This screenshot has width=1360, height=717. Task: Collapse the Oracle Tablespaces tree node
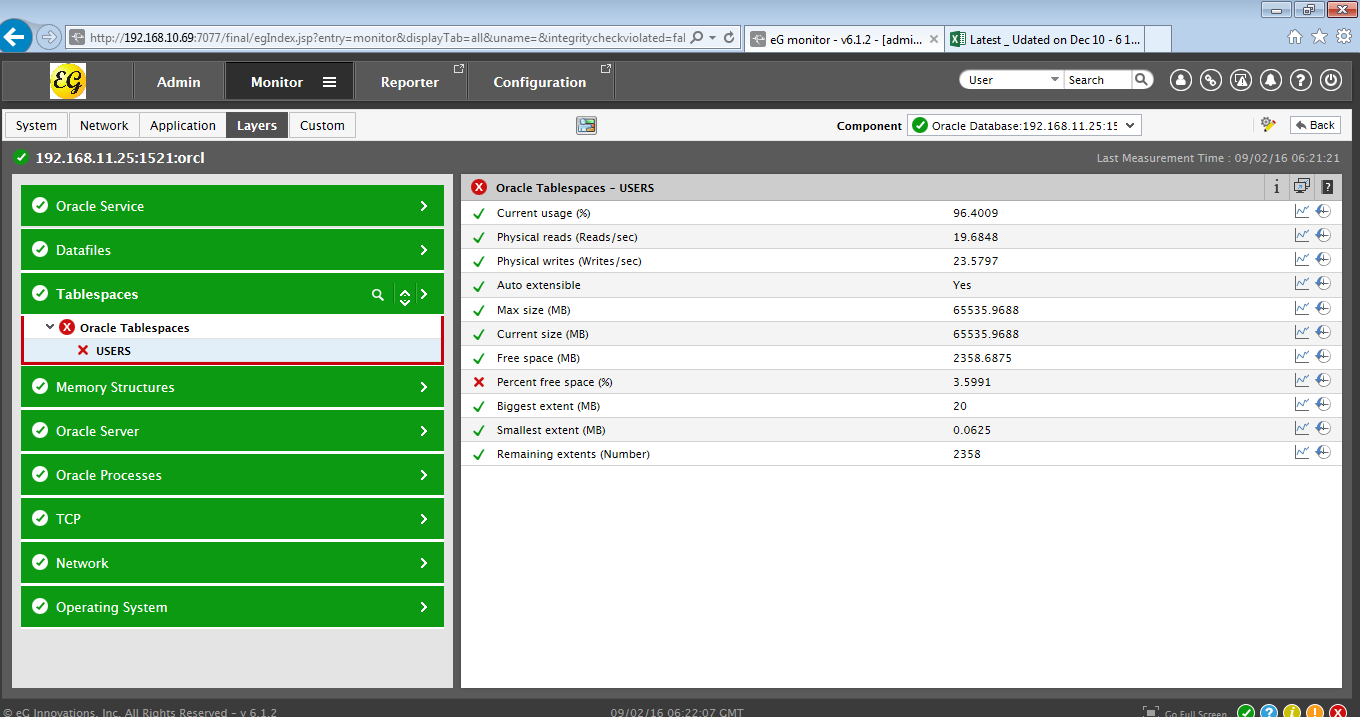(50, 327)
